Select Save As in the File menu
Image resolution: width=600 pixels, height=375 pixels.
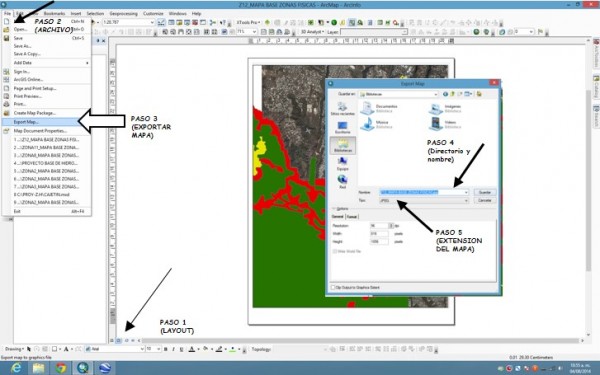(22, 46)
